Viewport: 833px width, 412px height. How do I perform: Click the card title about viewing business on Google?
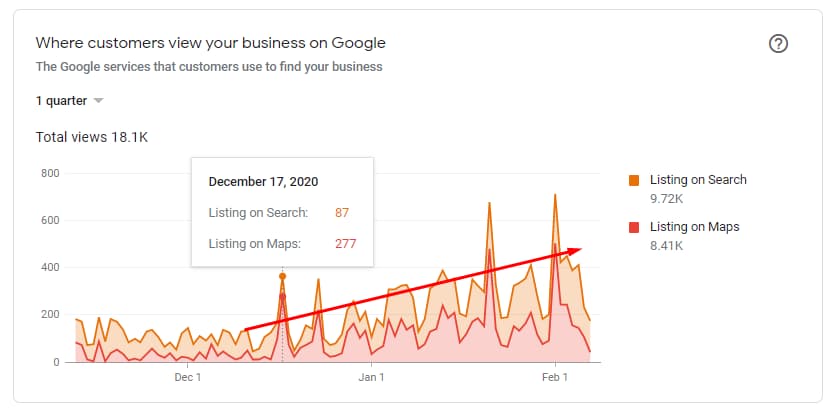click(210, 43)
